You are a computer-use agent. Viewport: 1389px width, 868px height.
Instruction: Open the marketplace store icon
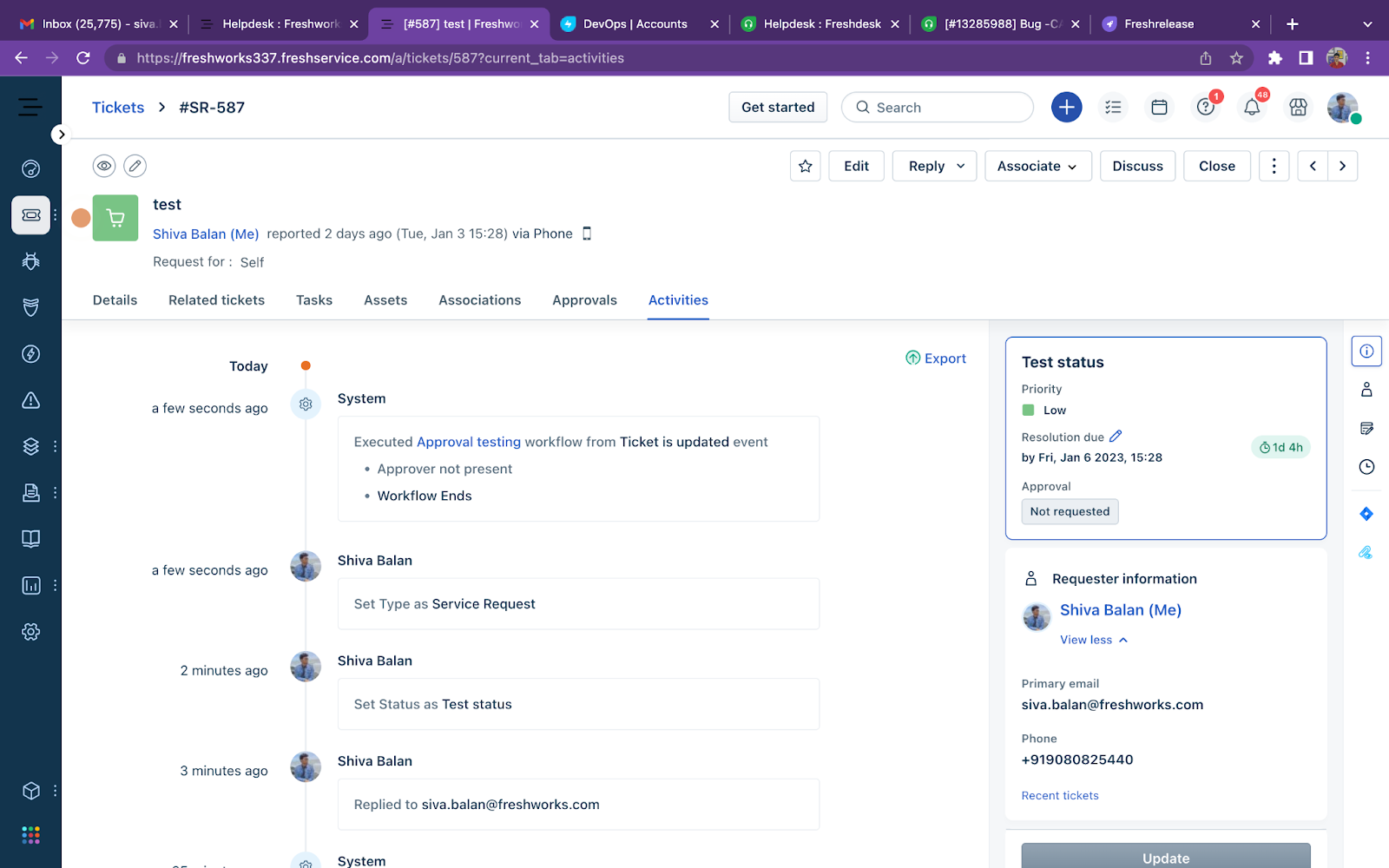click(1298, 107)
